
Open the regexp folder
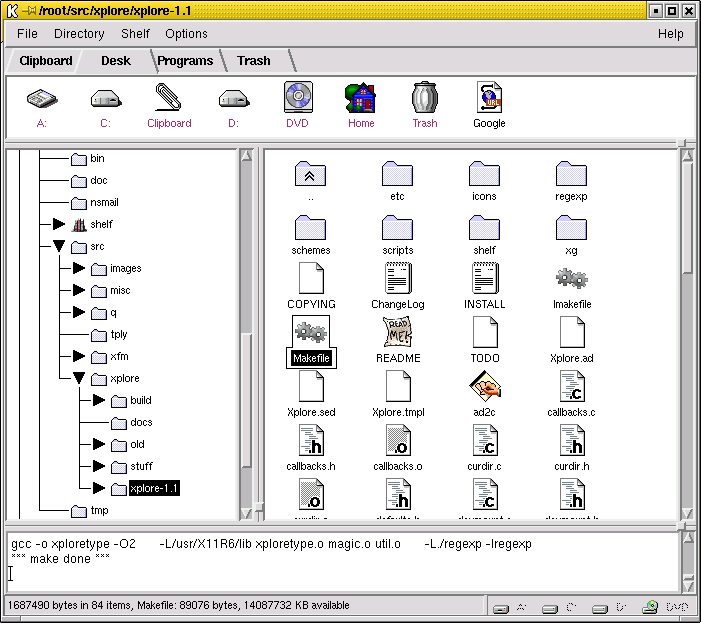point(571,174)
